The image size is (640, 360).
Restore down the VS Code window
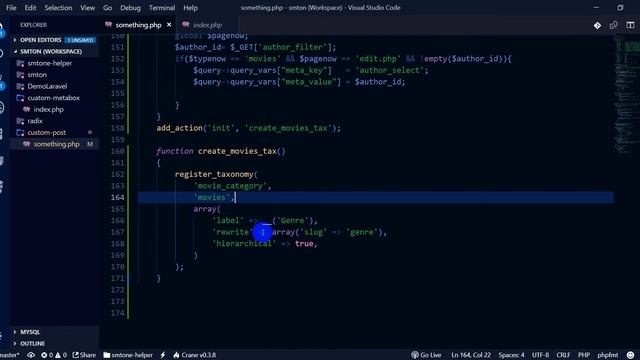coord(620,8)
